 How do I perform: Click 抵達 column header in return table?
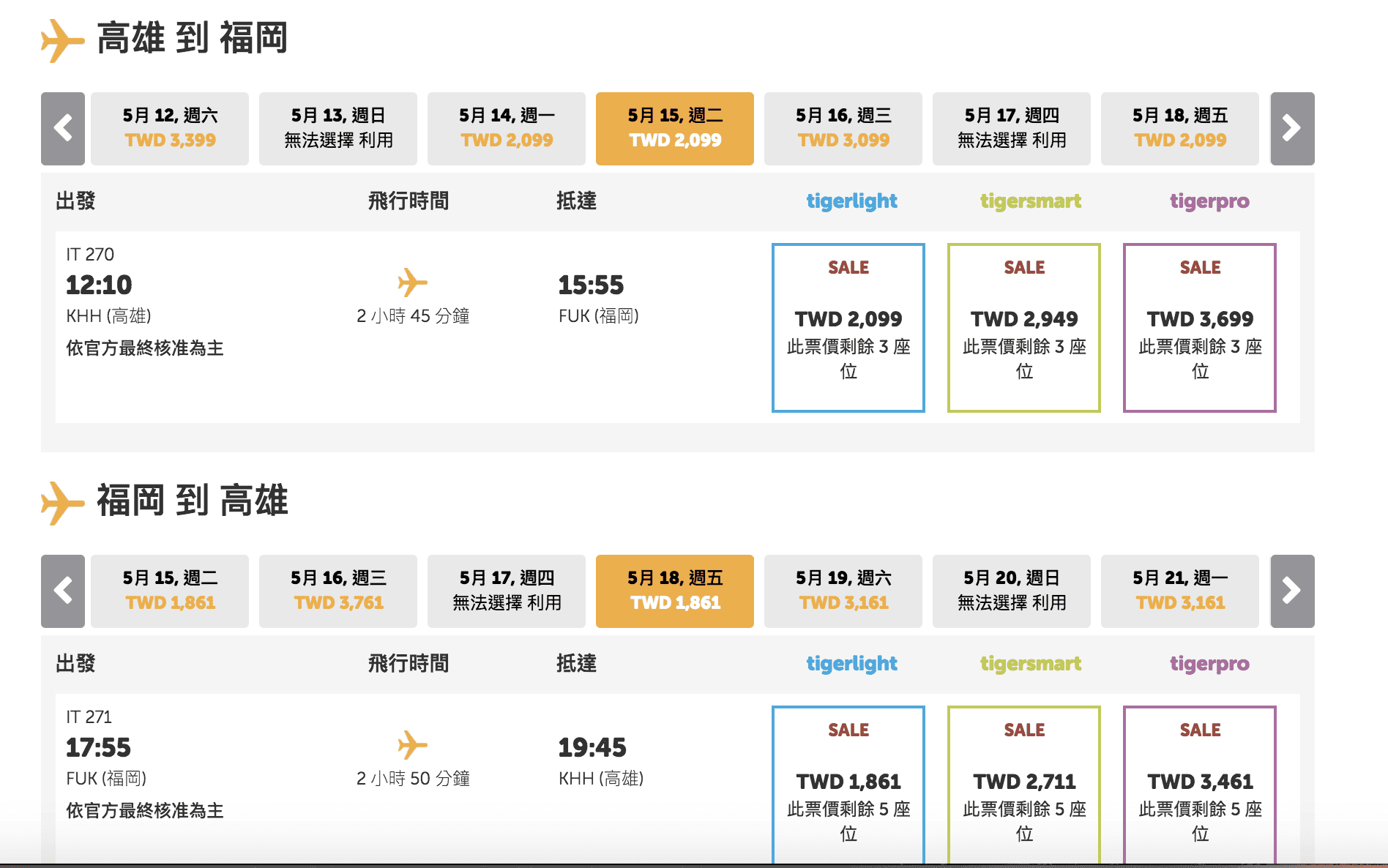576,663
